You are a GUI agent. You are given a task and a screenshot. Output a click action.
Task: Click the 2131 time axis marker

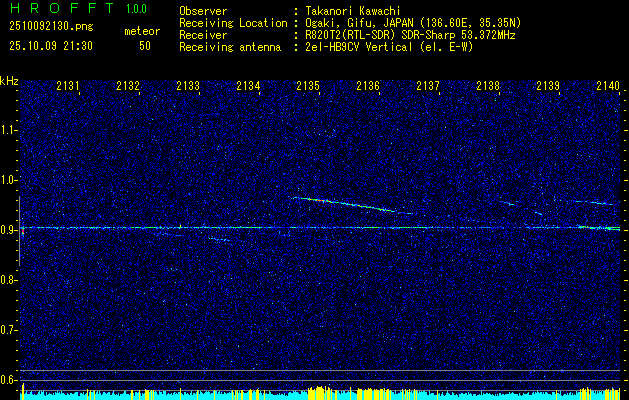tap(68, 85)
